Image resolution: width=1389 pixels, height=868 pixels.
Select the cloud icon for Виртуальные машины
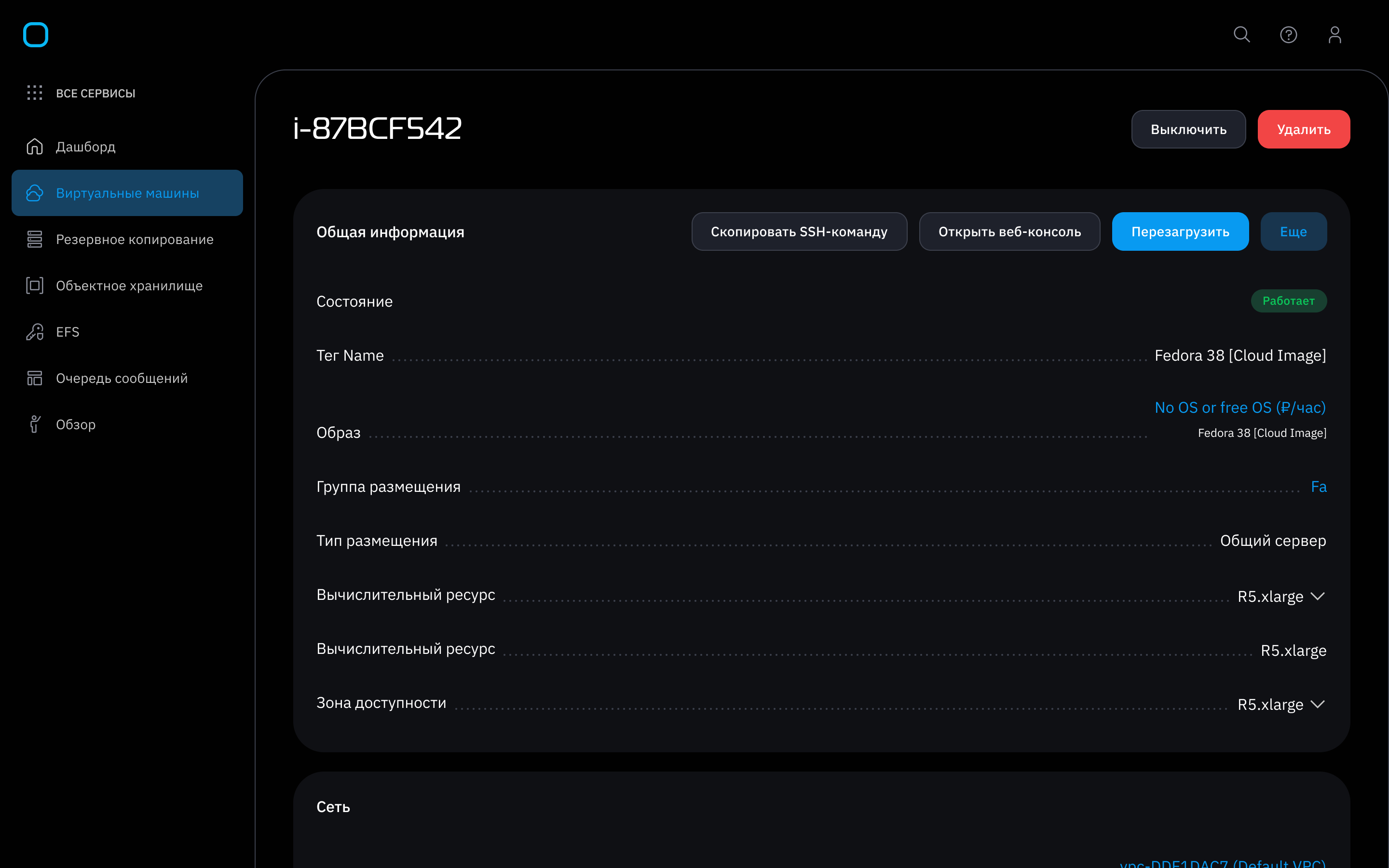pyautogui.click(x=34, y=193)
